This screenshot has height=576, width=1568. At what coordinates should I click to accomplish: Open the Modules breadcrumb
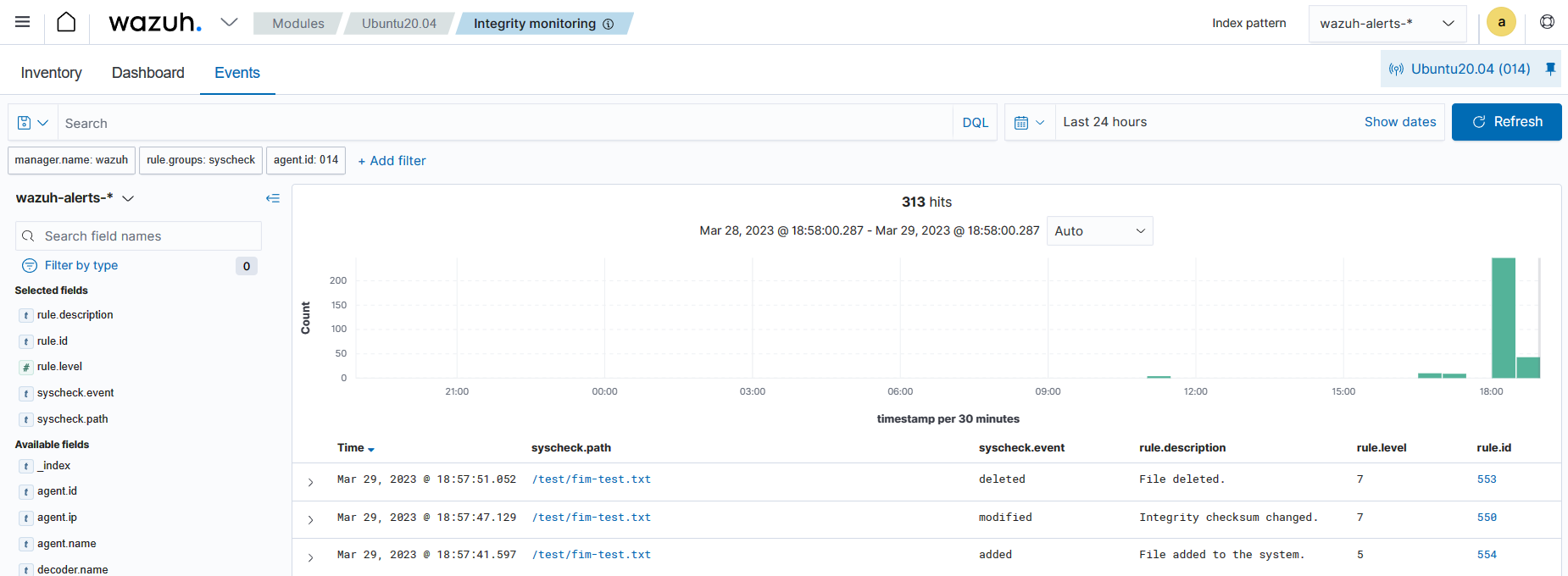click(297, 24)
